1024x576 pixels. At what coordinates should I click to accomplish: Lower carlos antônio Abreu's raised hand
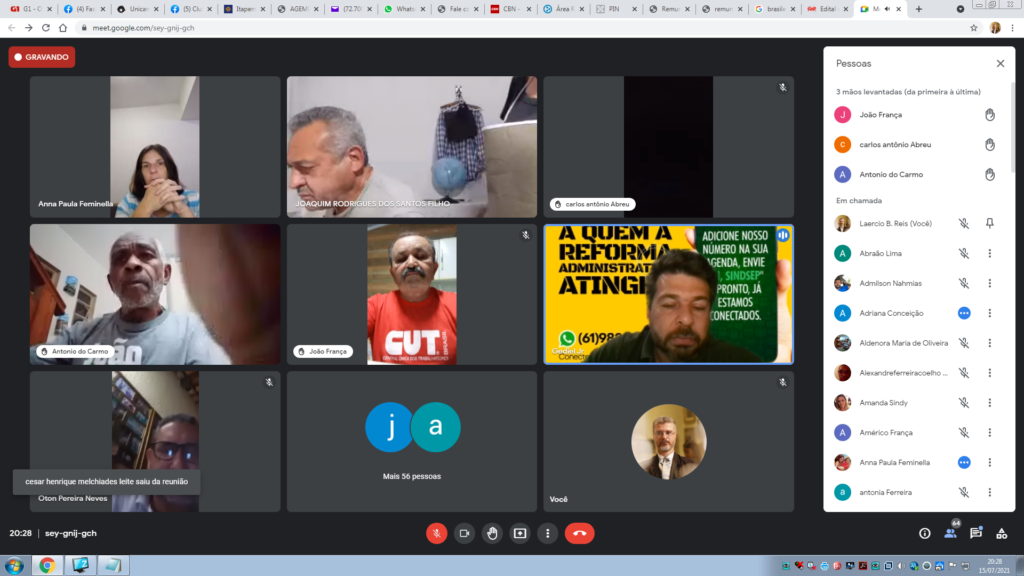pos(989,145)
